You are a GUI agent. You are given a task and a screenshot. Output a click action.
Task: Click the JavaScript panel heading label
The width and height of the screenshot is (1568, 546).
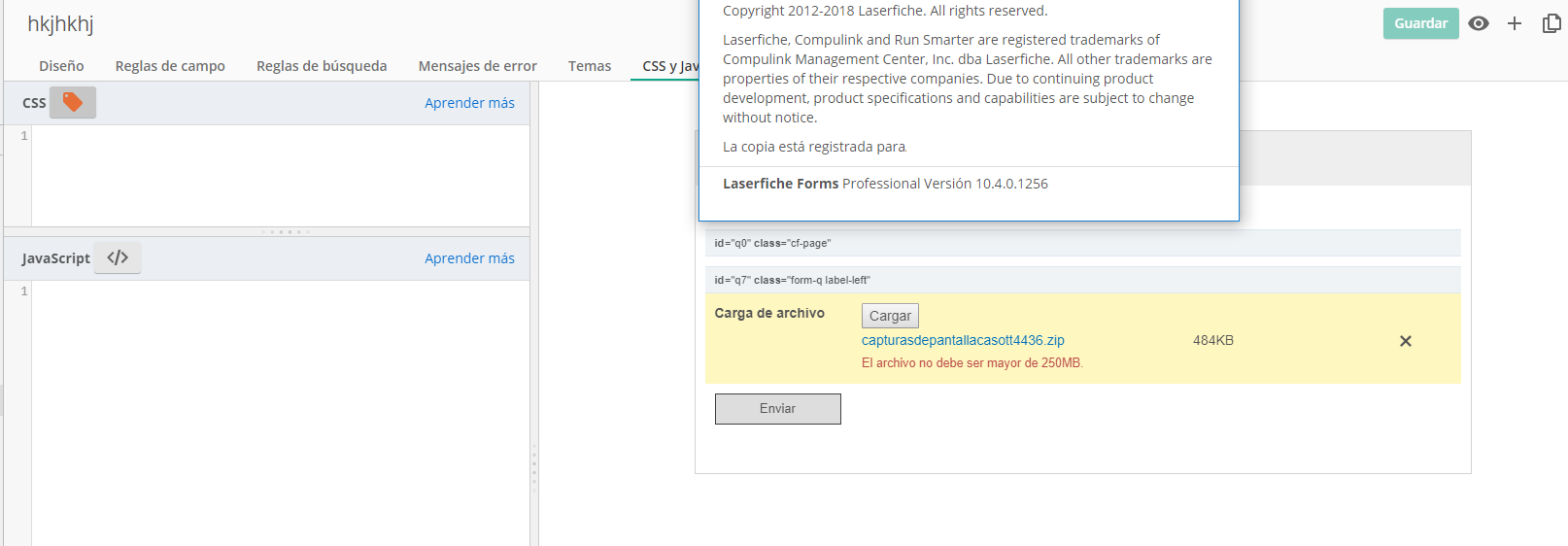click(55, 258)
